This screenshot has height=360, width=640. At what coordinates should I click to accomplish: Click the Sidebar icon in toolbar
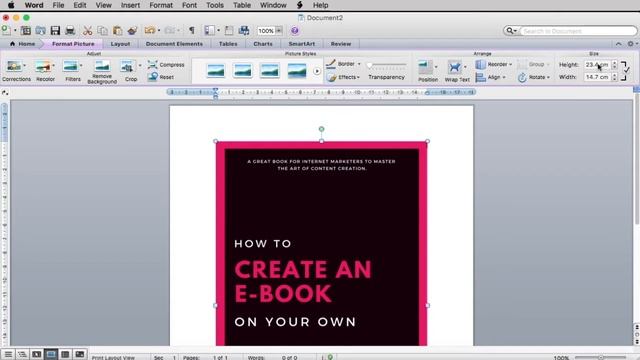pyautogui.click(x=209, y=30)
